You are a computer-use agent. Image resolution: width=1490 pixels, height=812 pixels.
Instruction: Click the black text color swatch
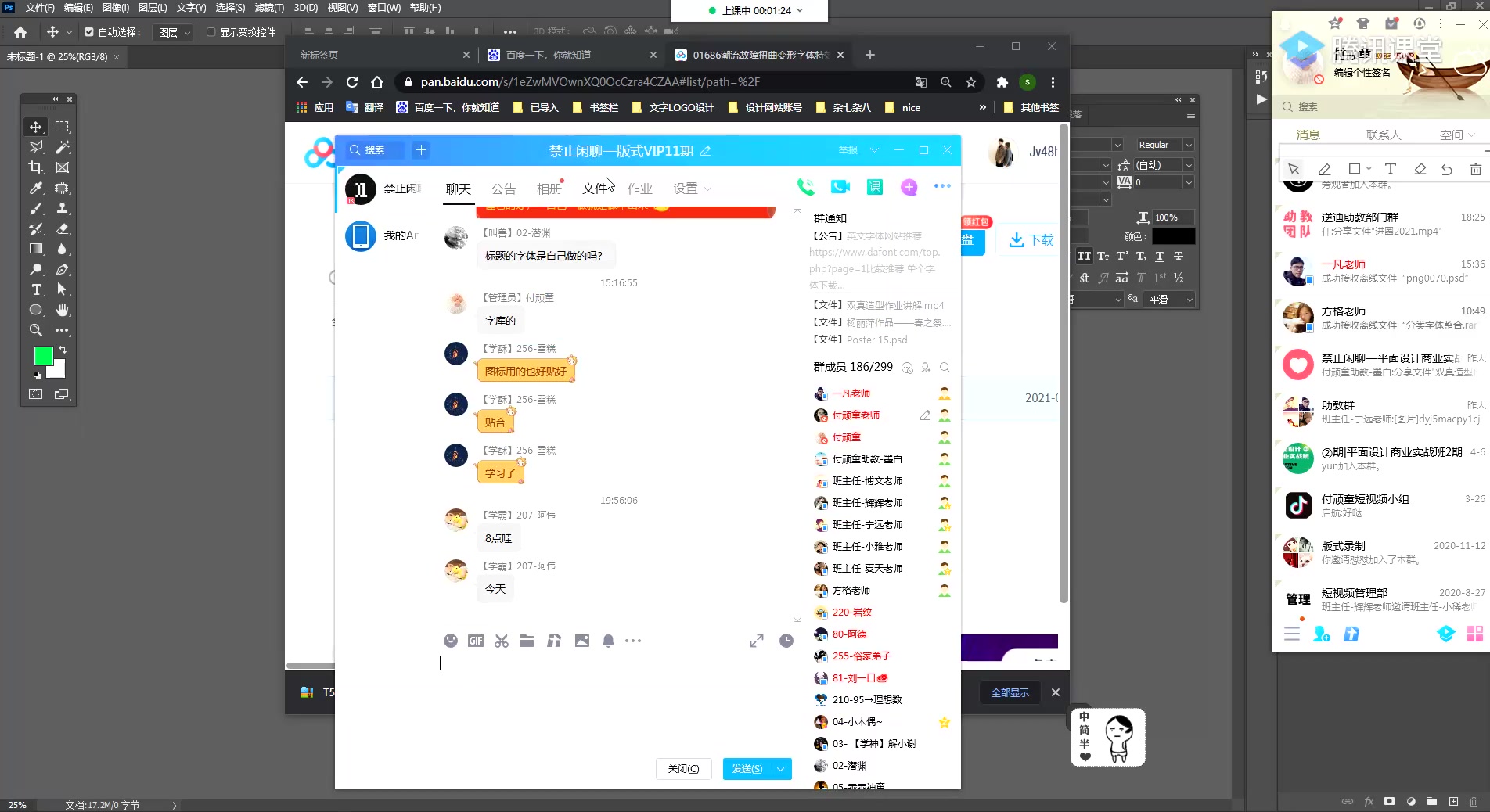click(x=1173, y=235)
